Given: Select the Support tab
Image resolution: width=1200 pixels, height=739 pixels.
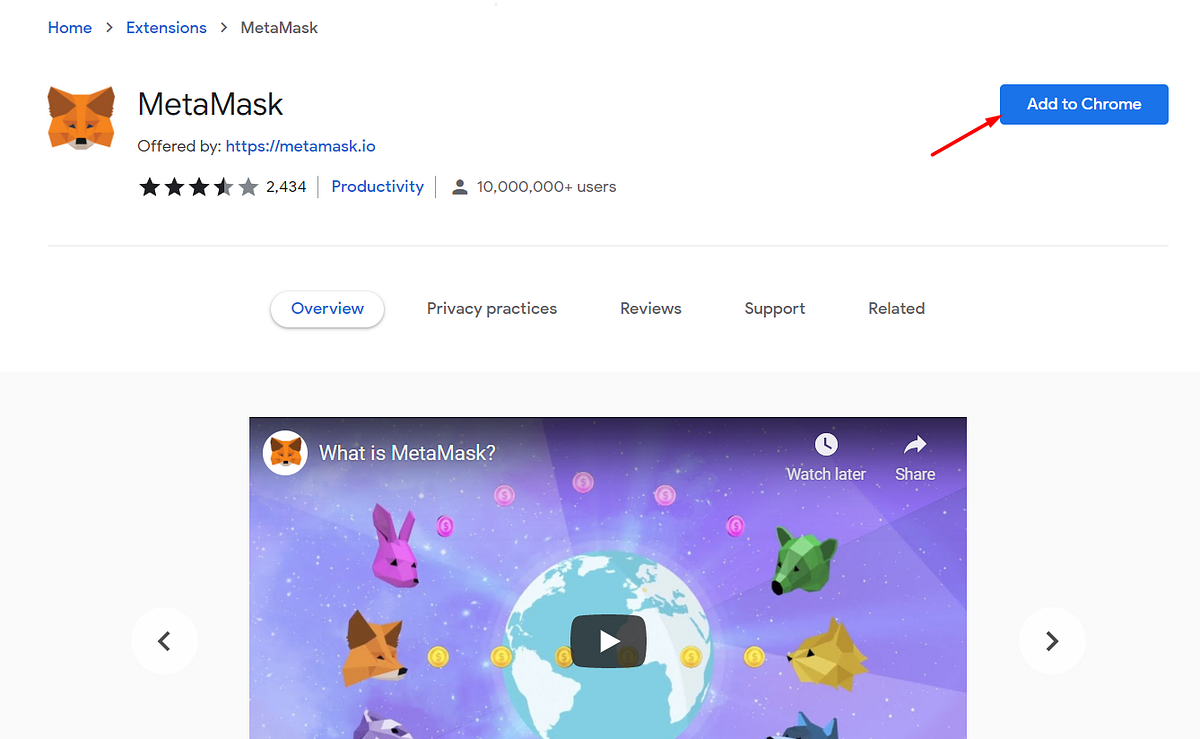Looking at the screenshot, I should click(774, 308).
